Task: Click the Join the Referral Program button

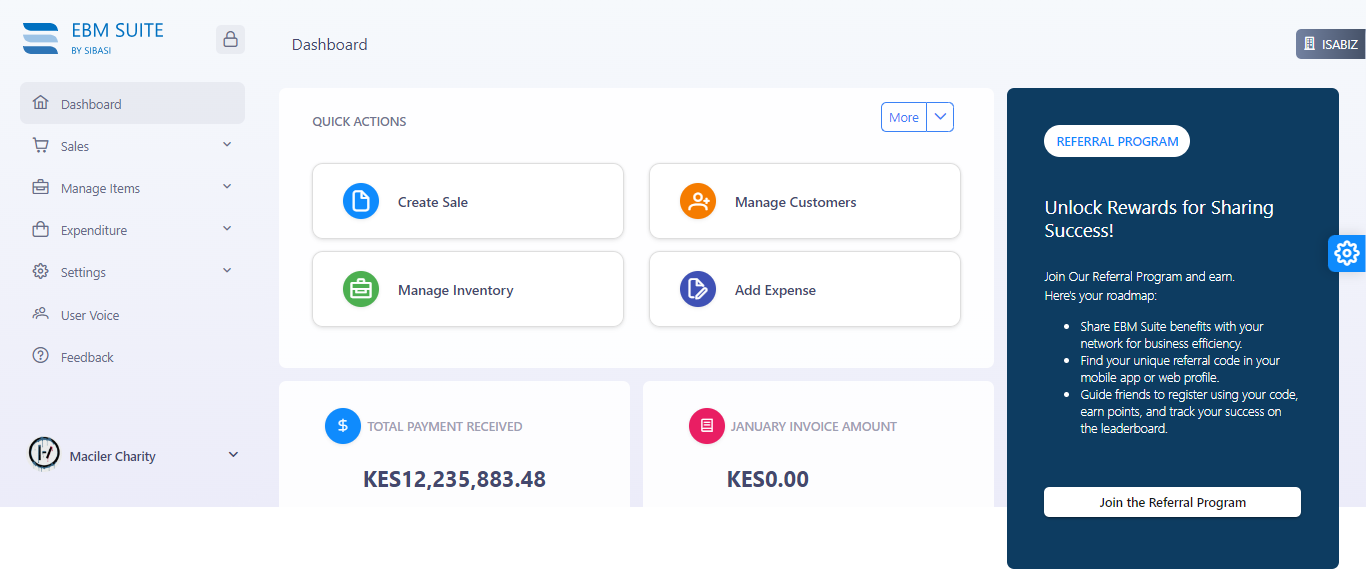Action: (x=1171, y=501)
